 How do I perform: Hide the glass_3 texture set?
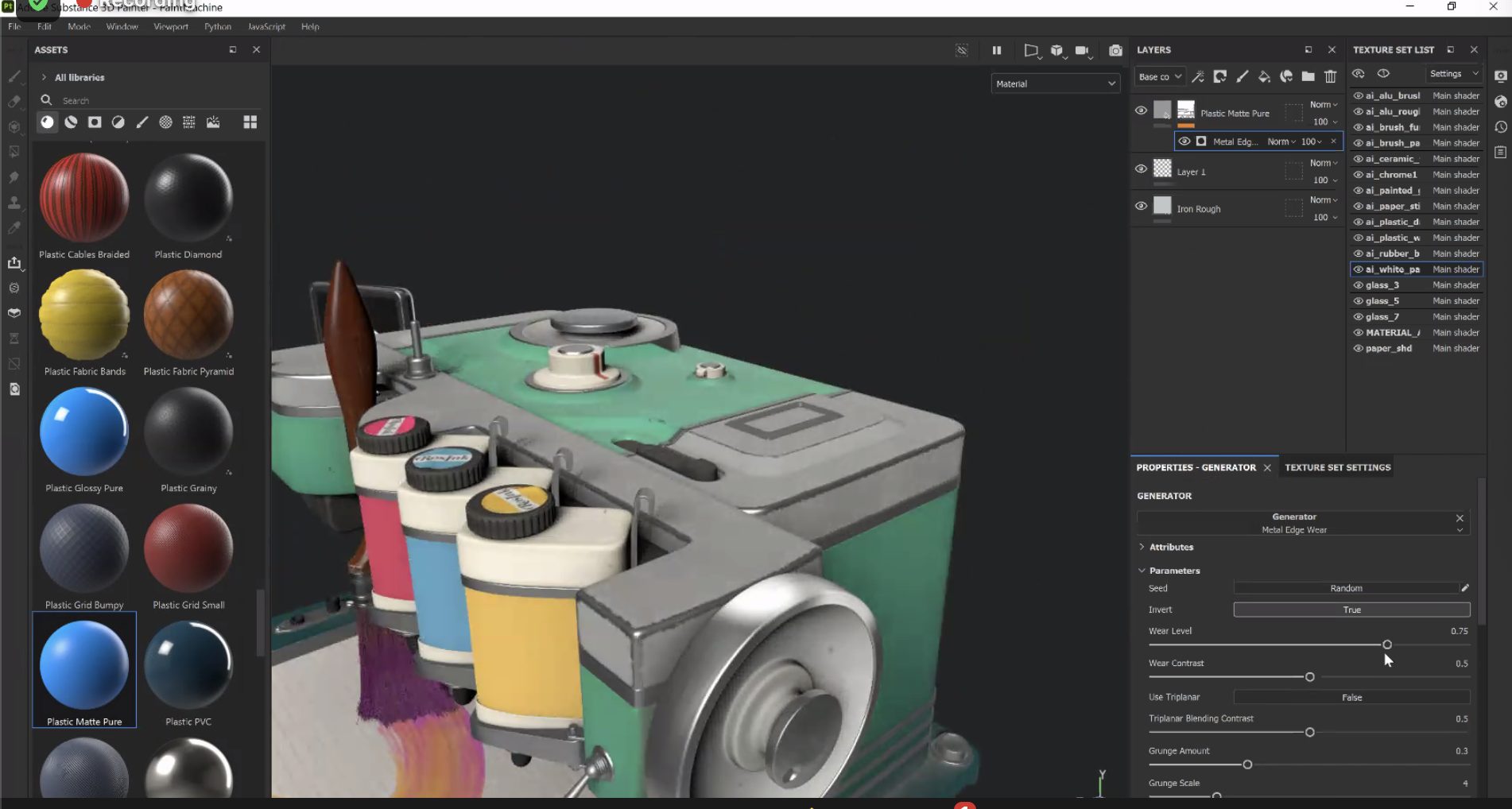coord(1359,285)
